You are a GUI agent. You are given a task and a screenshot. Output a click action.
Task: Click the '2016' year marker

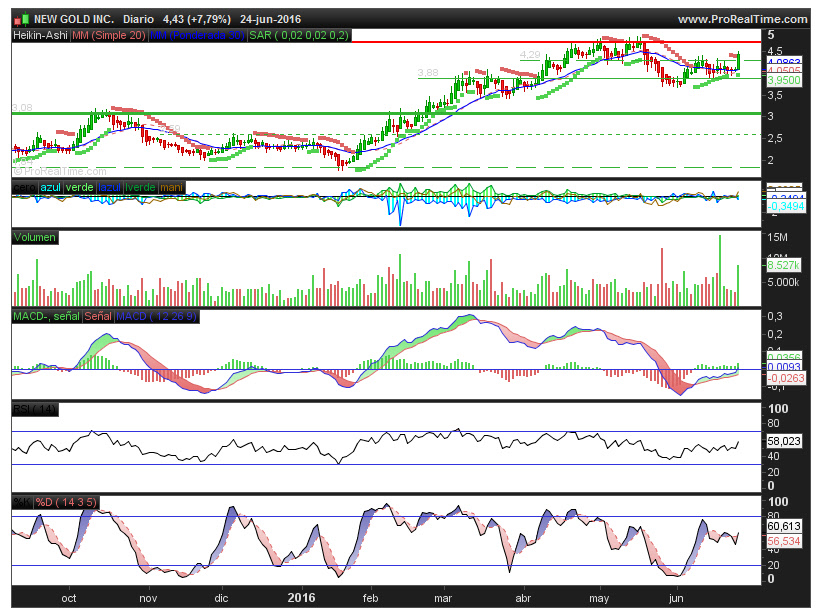(x=301, y=598)
